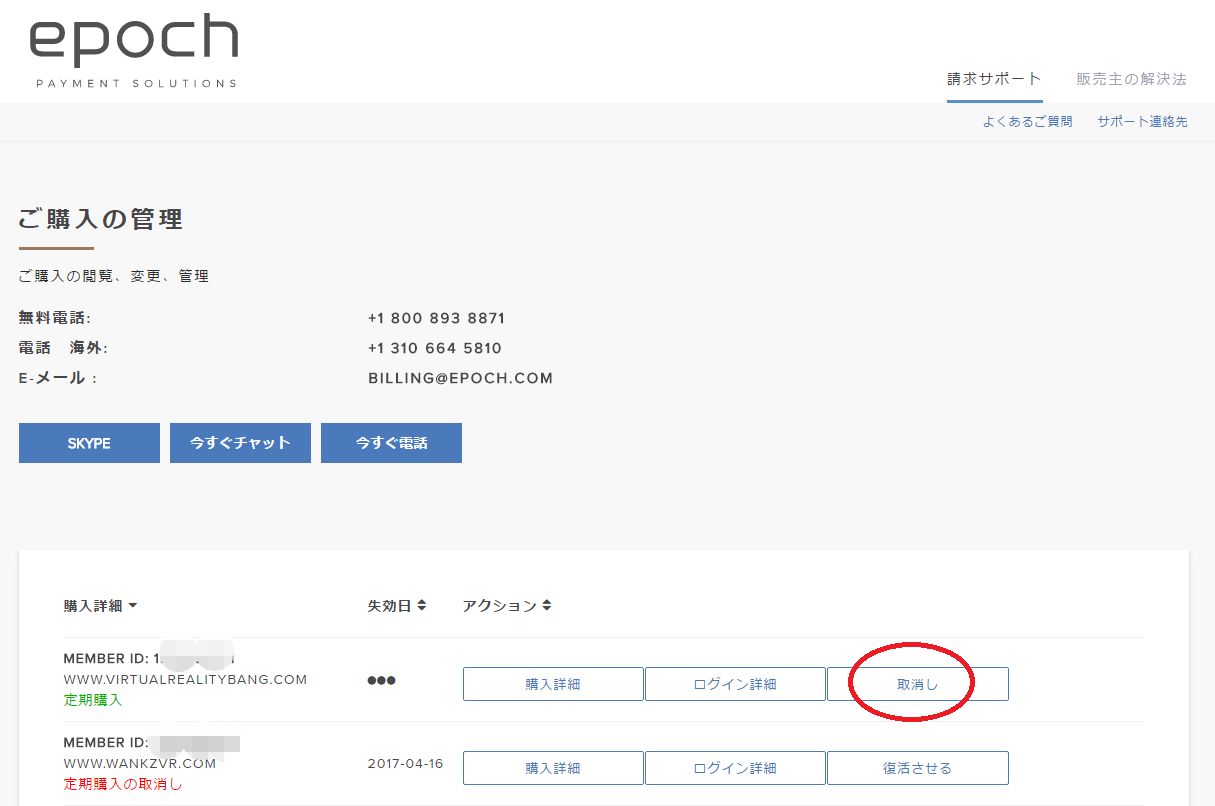
Task: Click the BILLING@EPOCH.COM email address
Action: click(x=461, y=378)
